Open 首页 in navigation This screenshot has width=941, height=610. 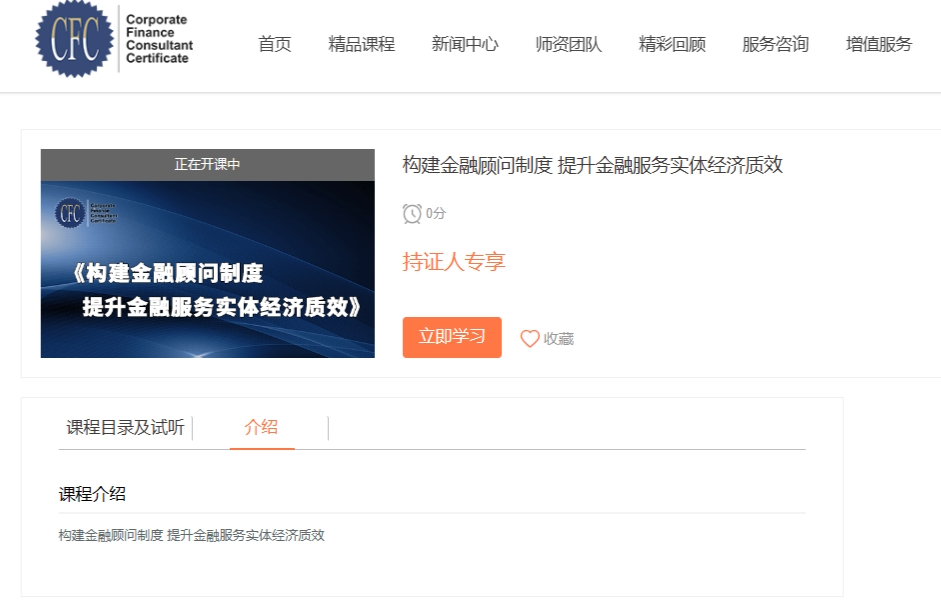pyautogui.click(x=274, y=44)
